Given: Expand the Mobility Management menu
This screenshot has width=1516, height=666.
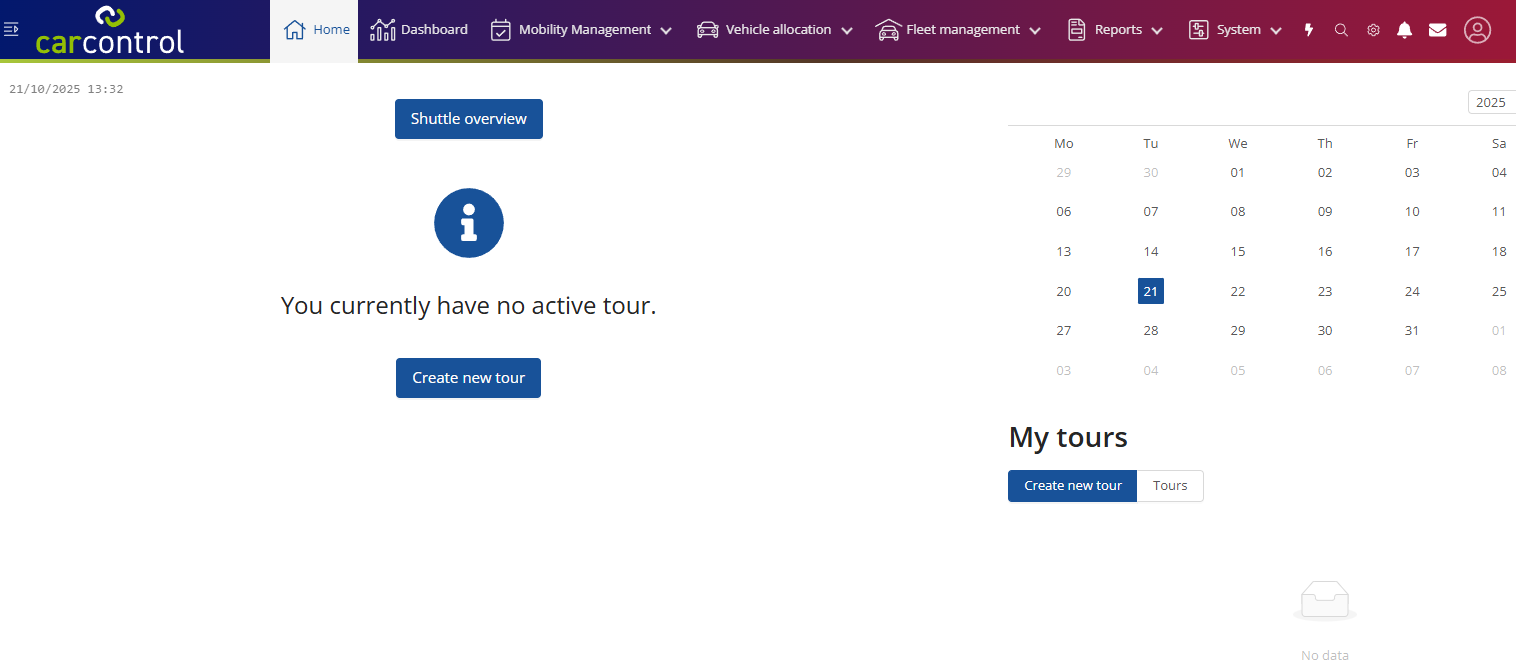Looking at the screenshot, I should 581,30.
